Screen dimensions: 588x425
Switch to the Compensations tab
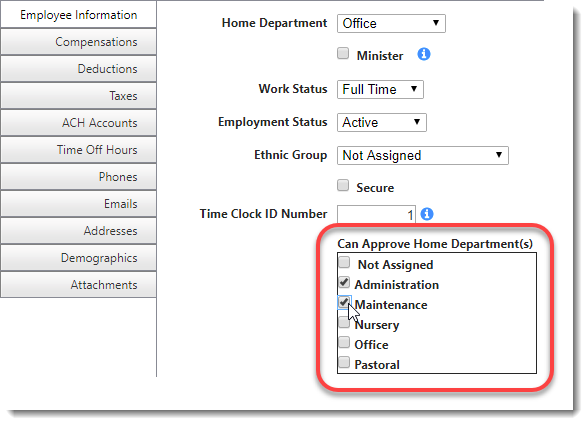tap(78, 42)
